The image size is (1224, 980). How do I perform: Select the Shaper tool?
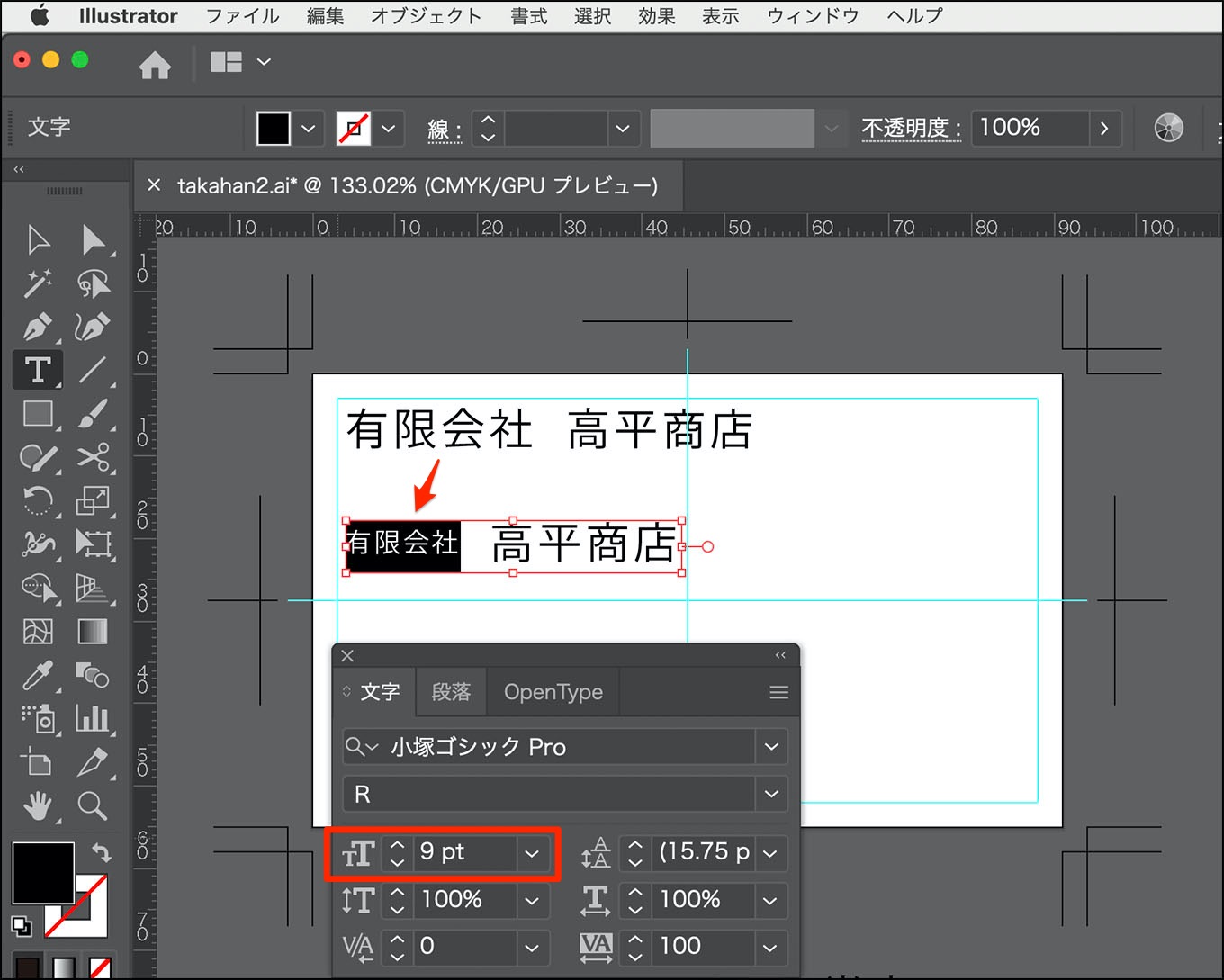pos(38,457)
